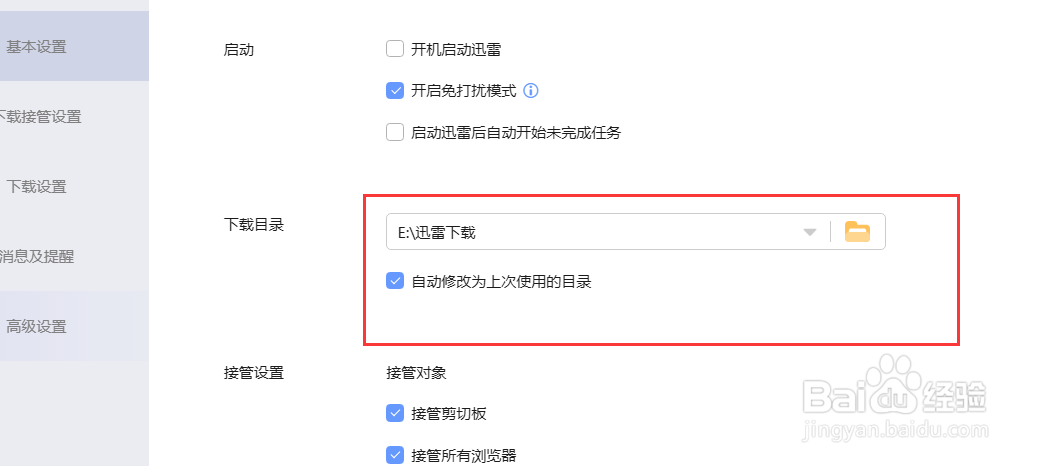1046x466 pixels.
Task: Uncheck 开启免打扰模式 checkbox
Action: tap(395, 91)
